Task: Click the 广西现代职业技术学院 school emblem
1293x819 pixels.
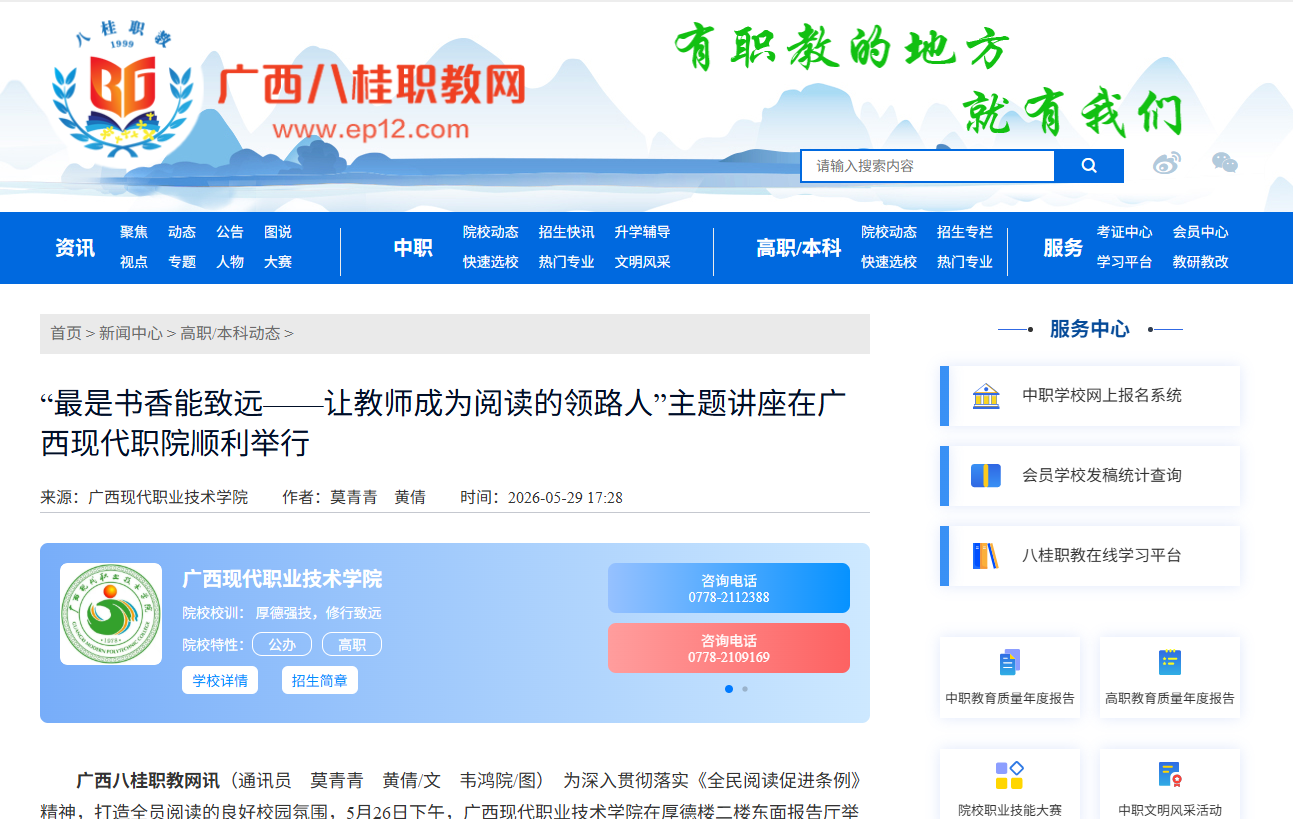Action: [x=111, y=614]
